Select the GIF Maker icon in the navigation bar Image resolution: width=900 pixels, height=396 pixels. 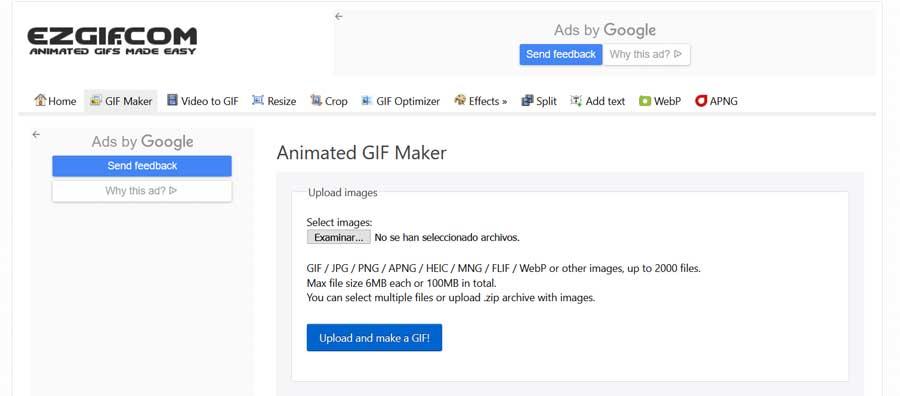(x=96, y=100)
